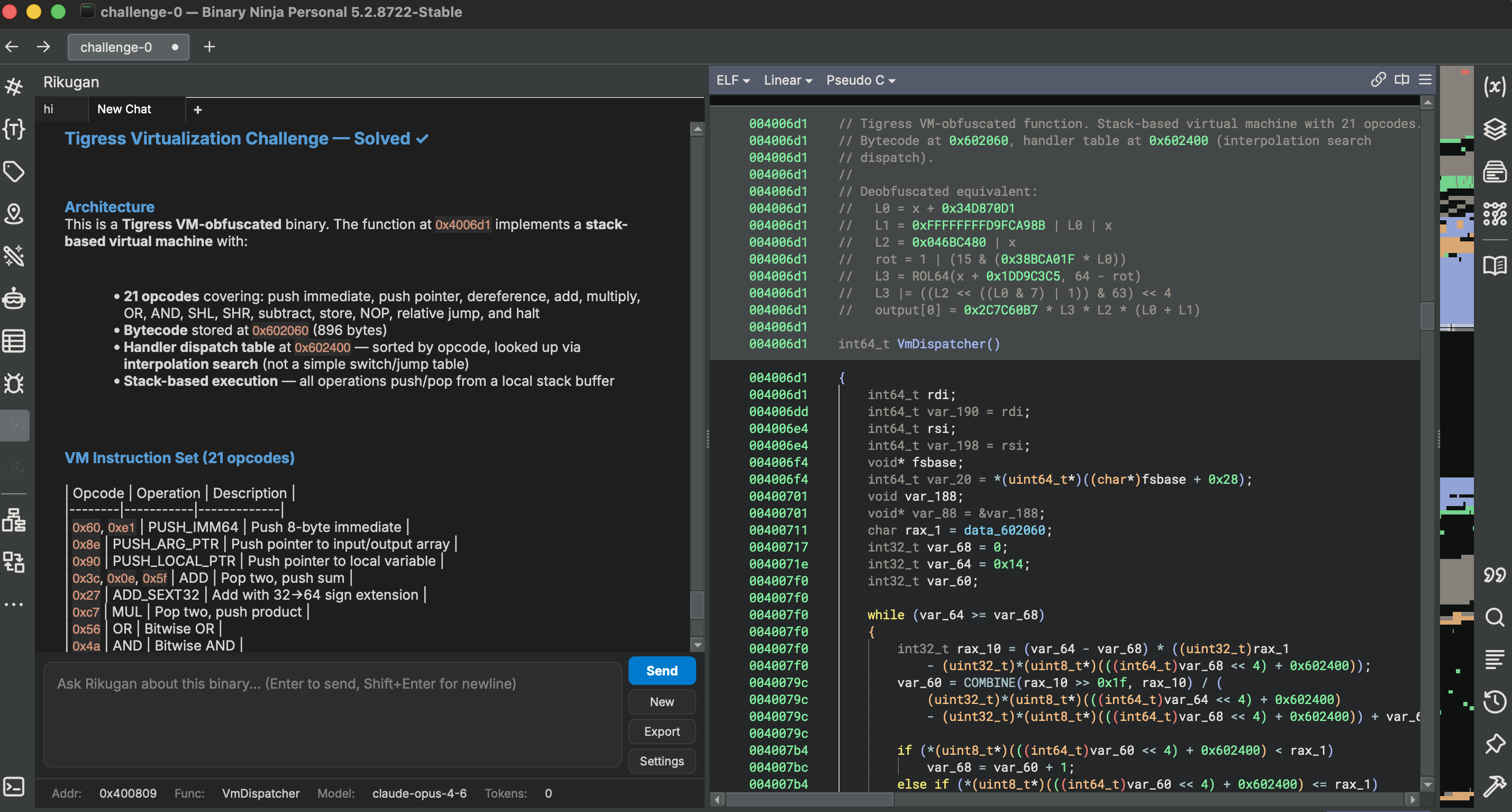Open the Tags sidebar icon
This screenshot has width=1512, height=812.
click(14, 172)
